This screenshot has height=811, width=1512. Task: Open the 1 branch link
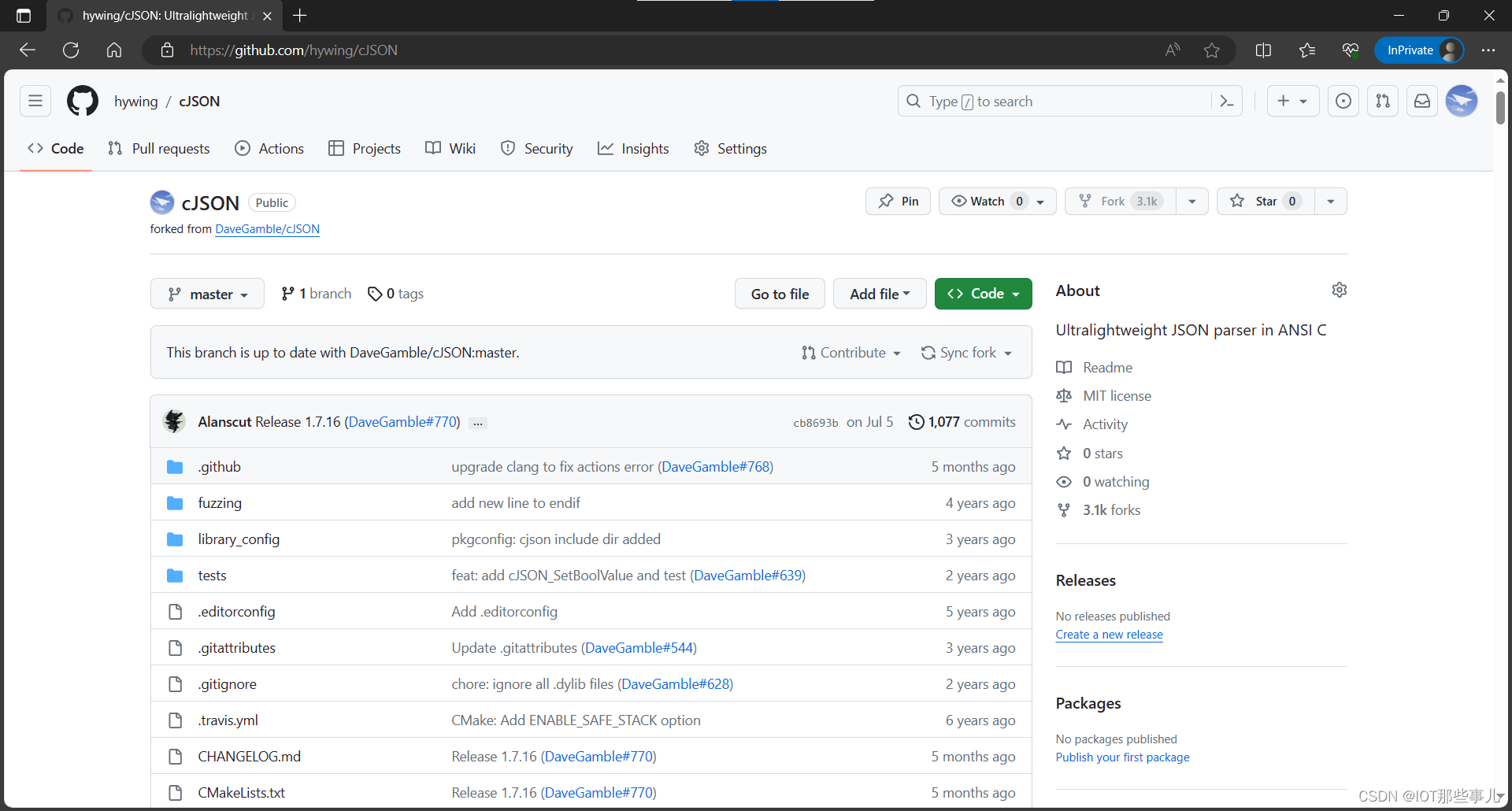click(x=317, y=294)
